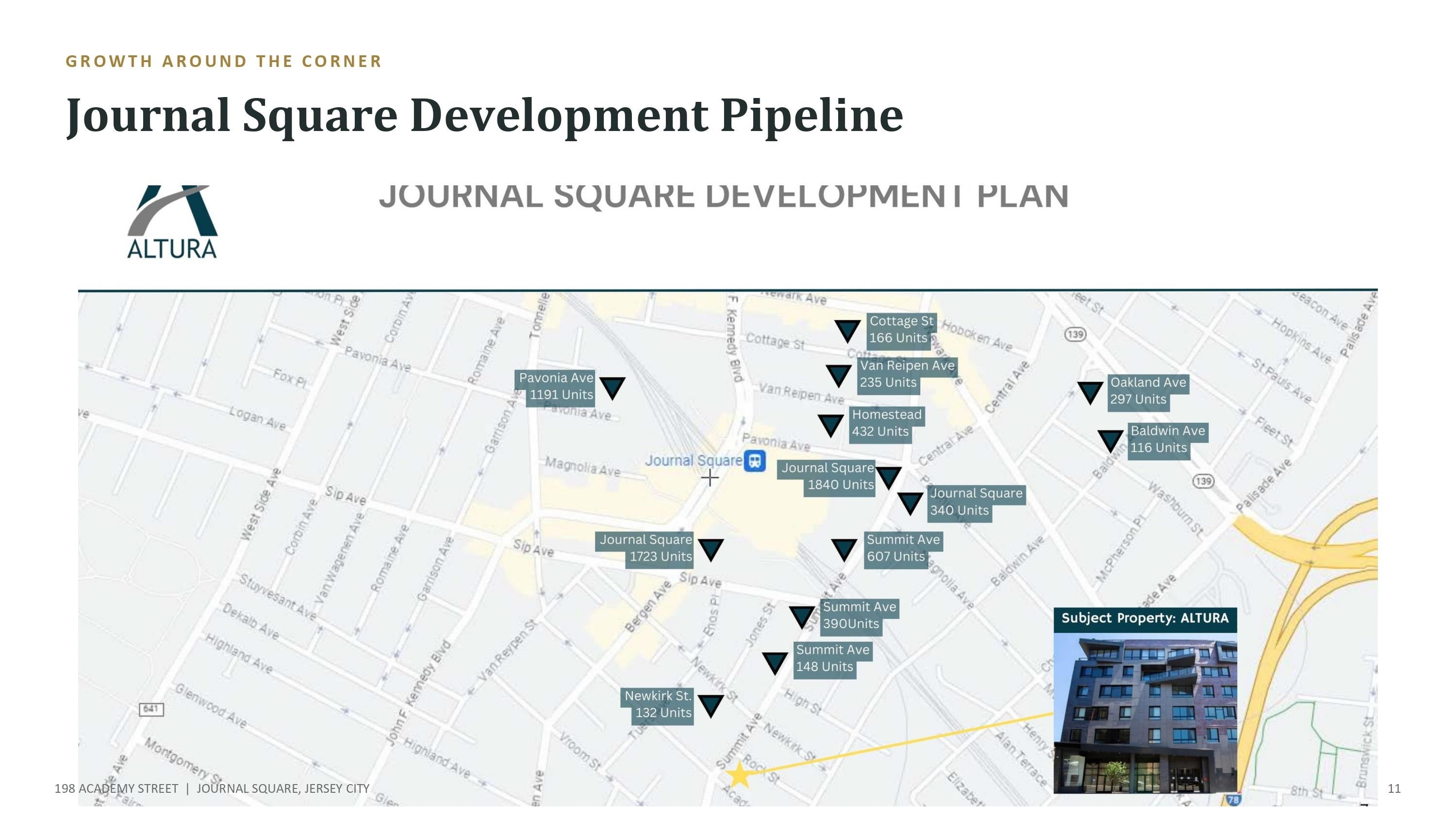Click the Dekalb Ave street label
The height and width of the screenshot is (819, 1456).
pos(250,622)
